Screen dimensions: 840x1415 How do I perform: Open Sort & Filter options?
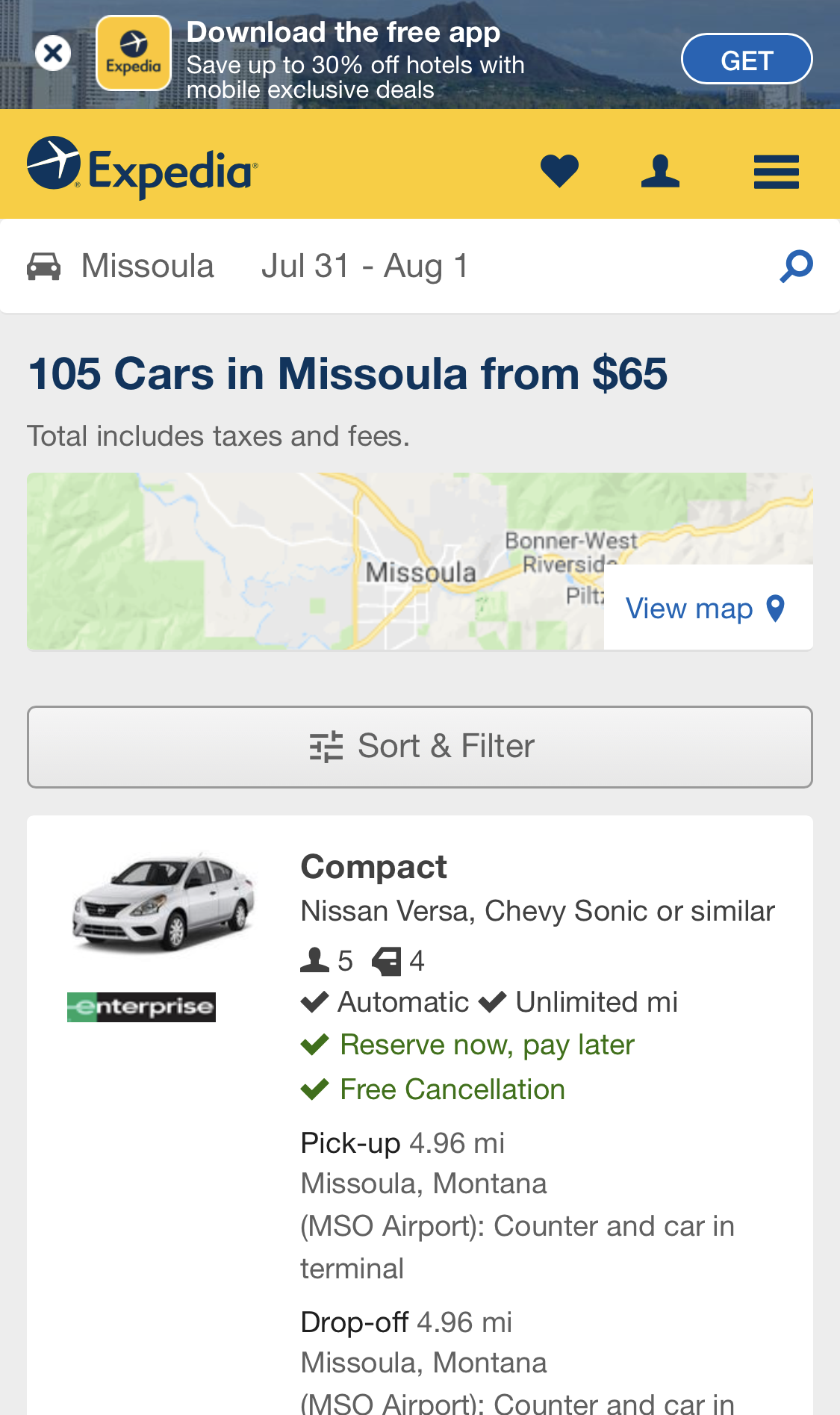tap(420, 747)
